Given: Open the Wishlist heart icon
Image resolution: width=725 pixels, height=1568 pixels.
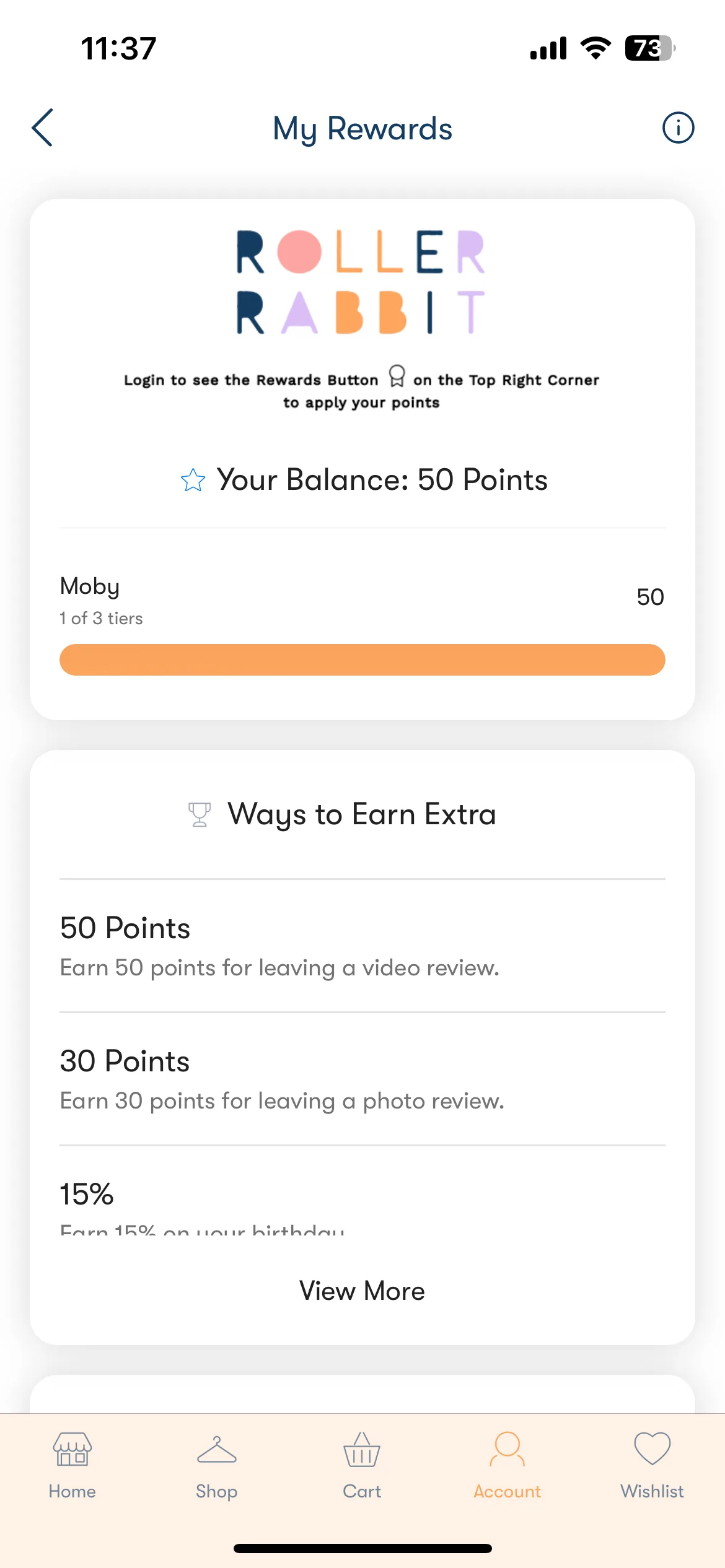Looking at the screenshot, I should point(652,1448).
